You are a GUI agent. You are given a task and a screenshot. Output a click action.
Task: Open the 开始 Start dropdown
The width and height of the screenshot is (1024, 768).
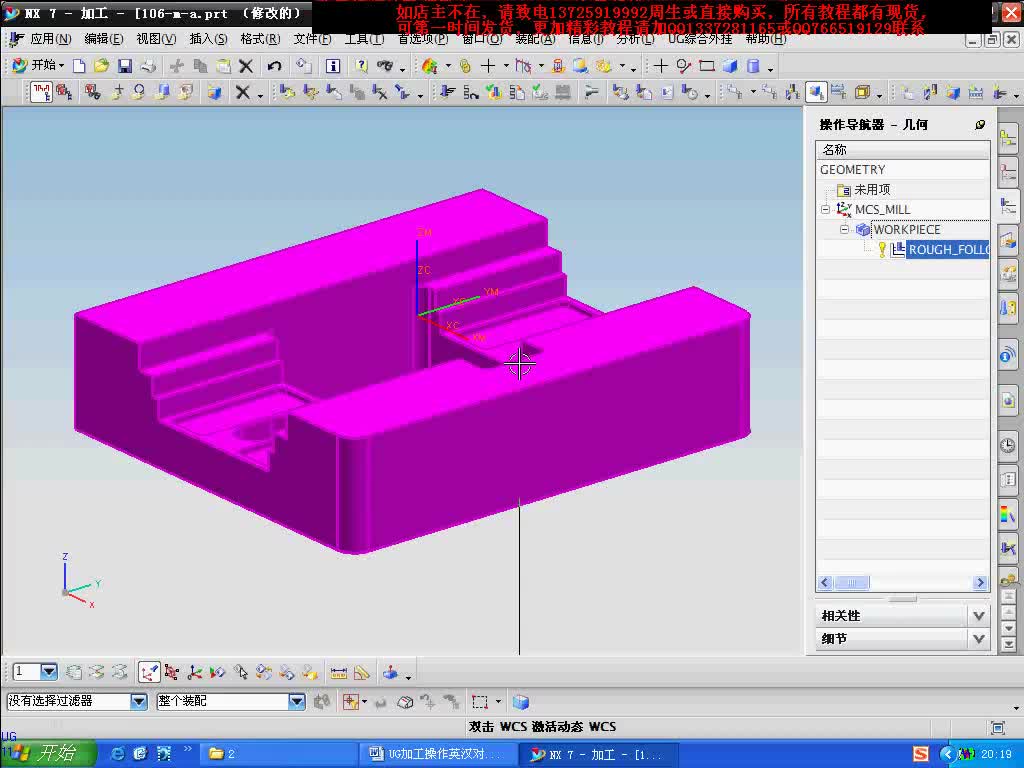point(39,65)
